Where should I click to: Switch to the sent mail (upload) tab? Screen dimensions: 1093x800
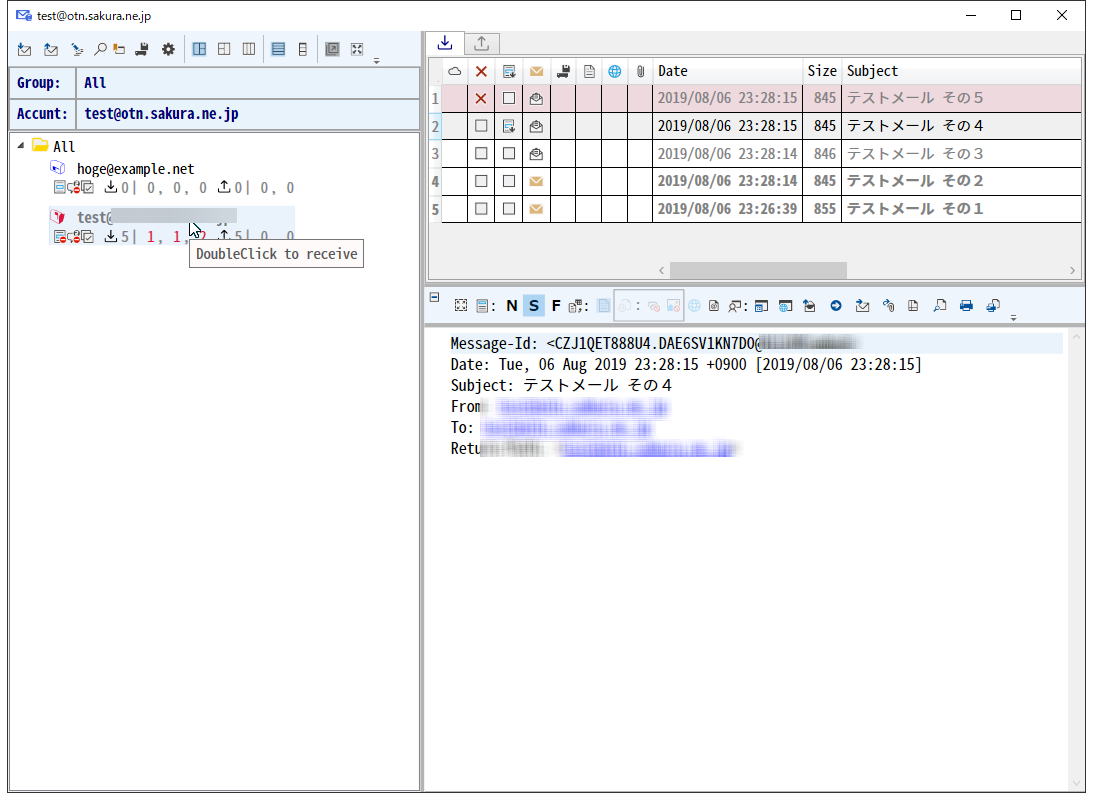481,43
